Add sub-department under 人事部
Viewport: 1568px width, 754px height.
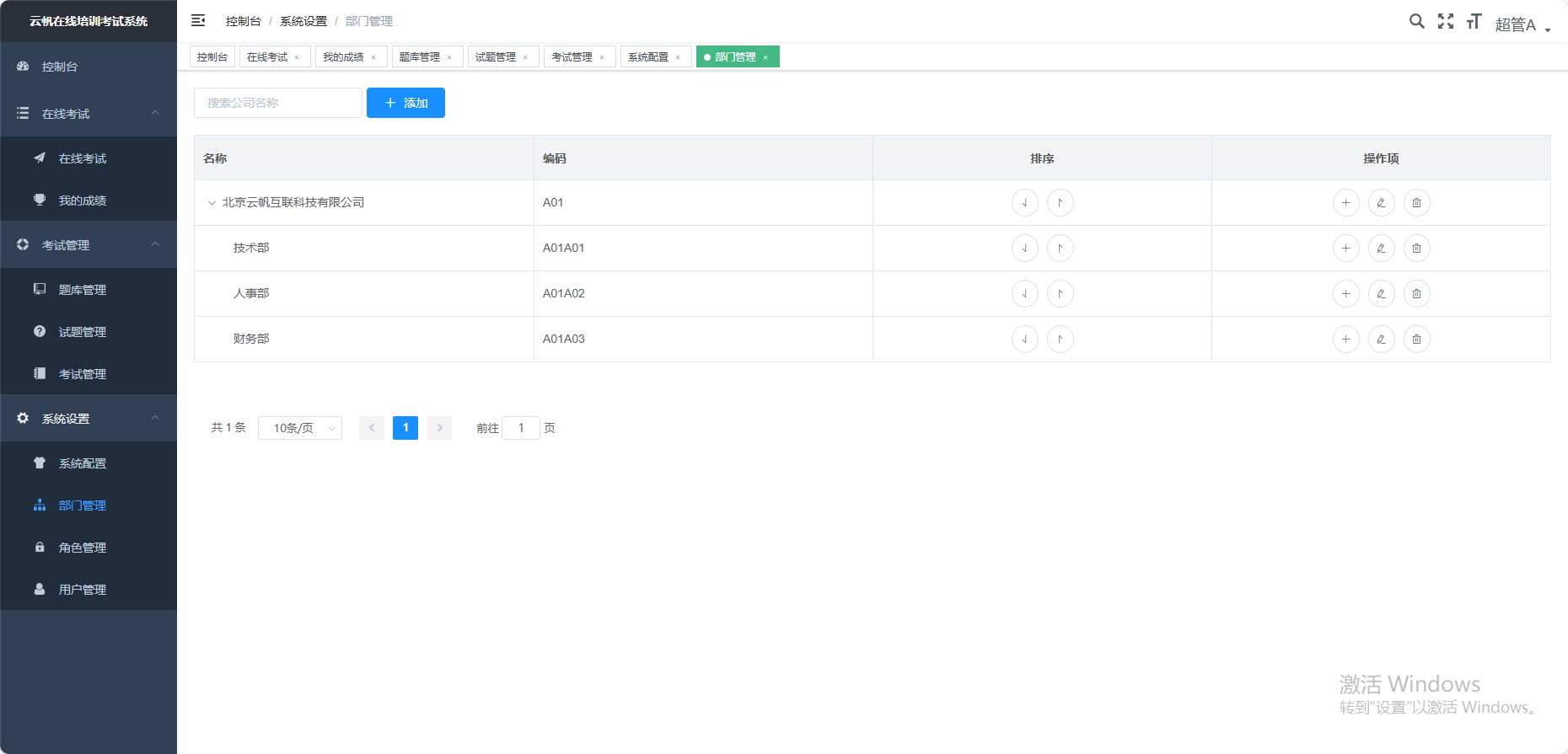click(1345, 293)
